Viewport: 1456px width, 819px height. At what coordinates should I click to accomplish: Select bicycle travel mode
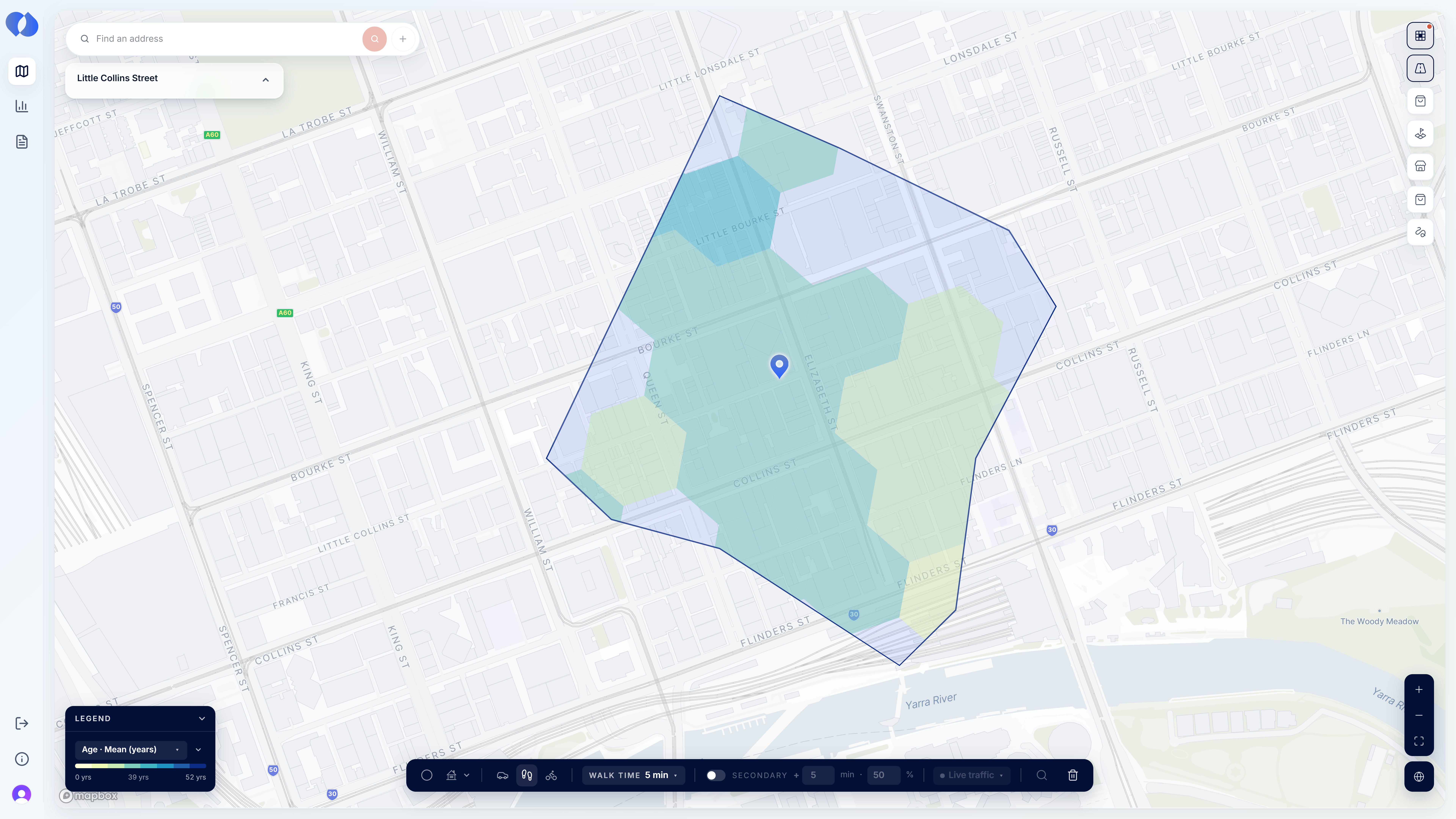551,775
